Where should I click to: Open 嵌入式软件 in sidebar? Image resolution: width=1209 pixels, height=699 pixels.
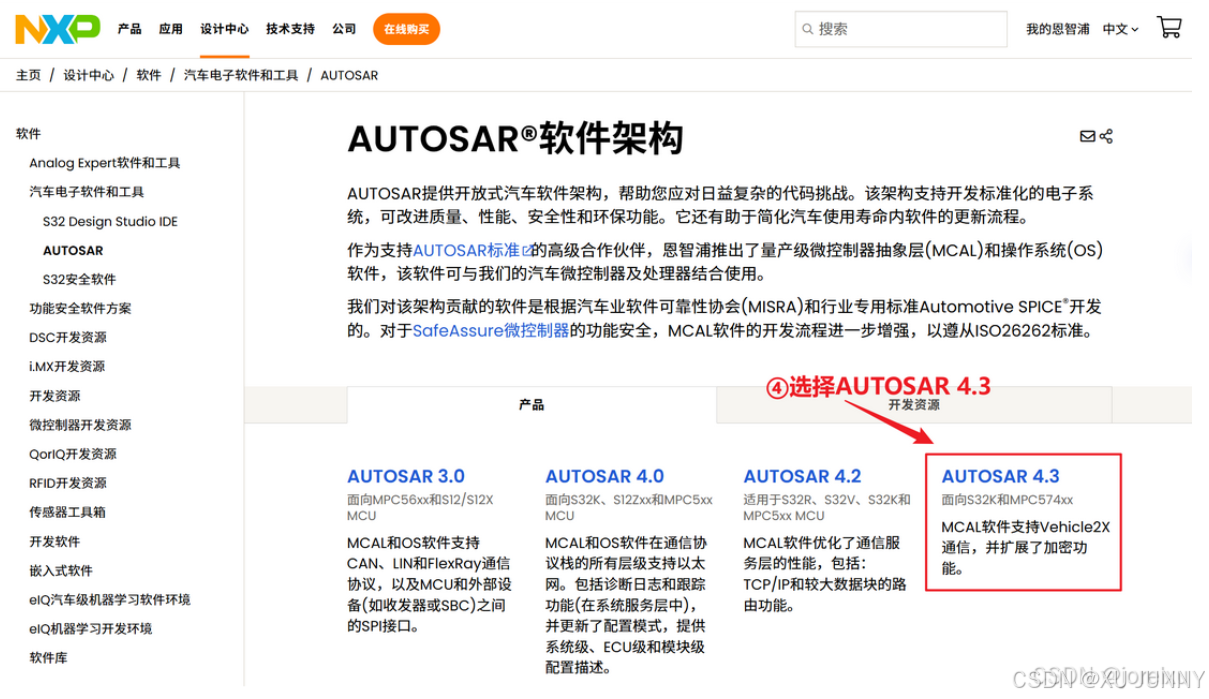(60, 570)
